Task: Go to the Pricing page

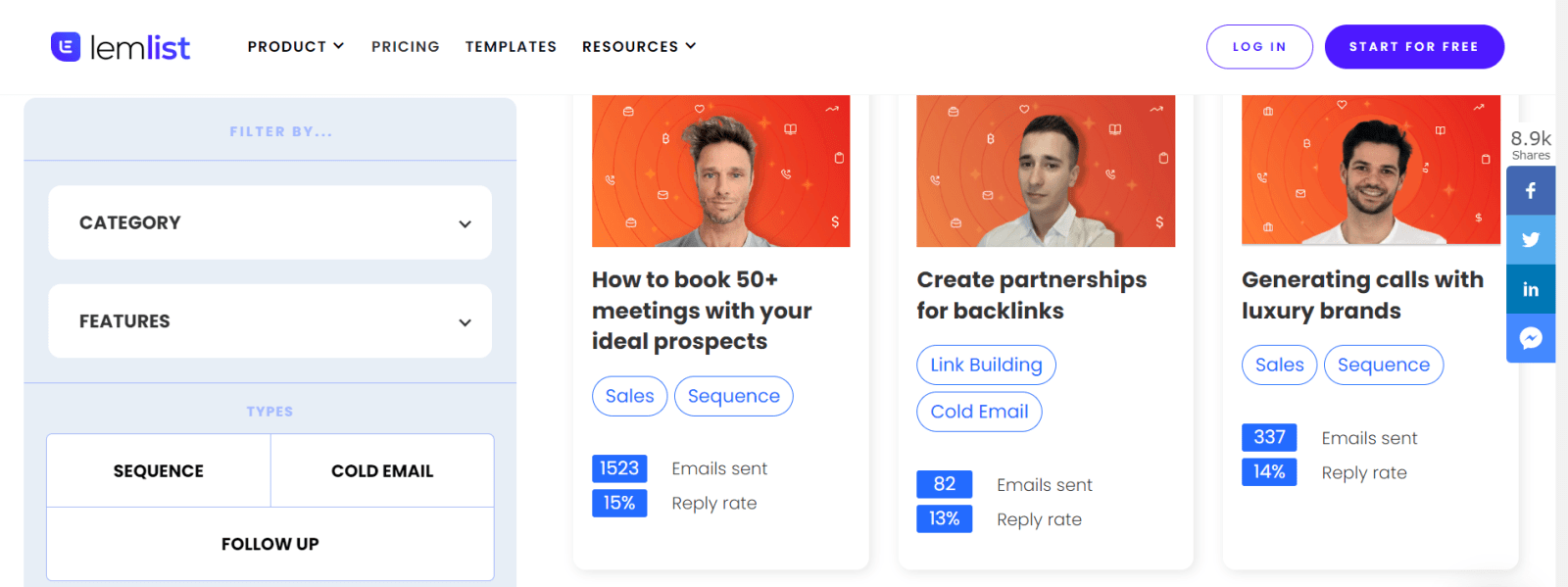Action: [405, 47]
